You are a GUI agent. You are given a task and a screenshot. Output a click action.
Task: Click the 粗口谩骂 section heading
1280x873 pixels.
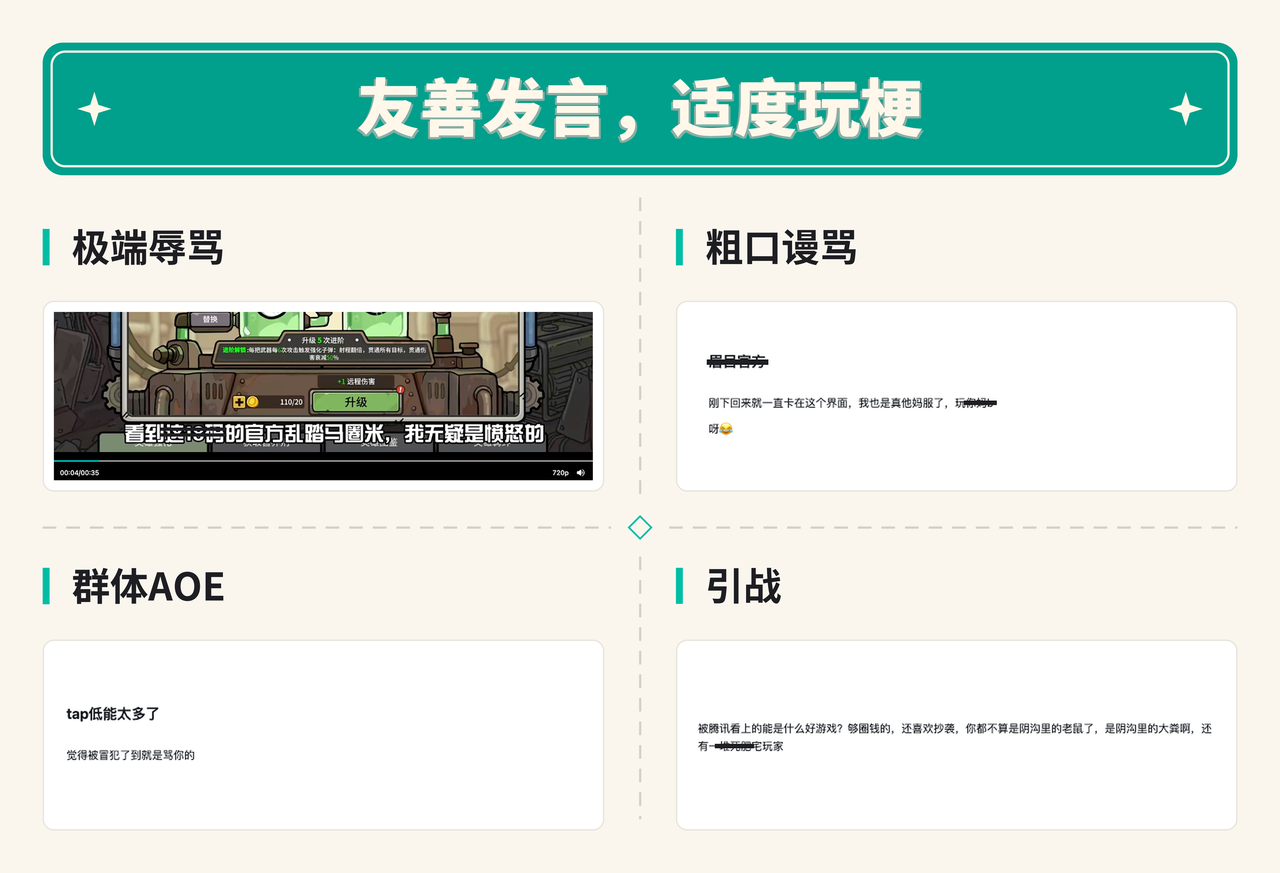click(x=781, y=248)
